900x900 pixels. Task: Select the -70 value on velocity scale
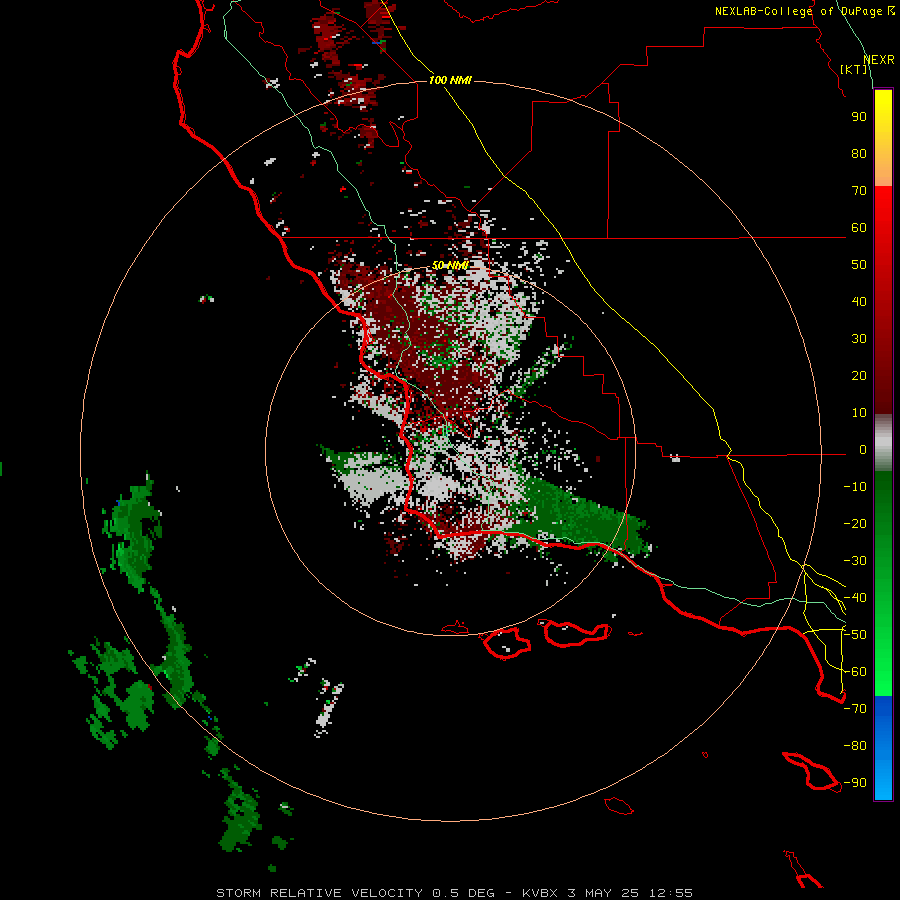[x=855, y=709]
